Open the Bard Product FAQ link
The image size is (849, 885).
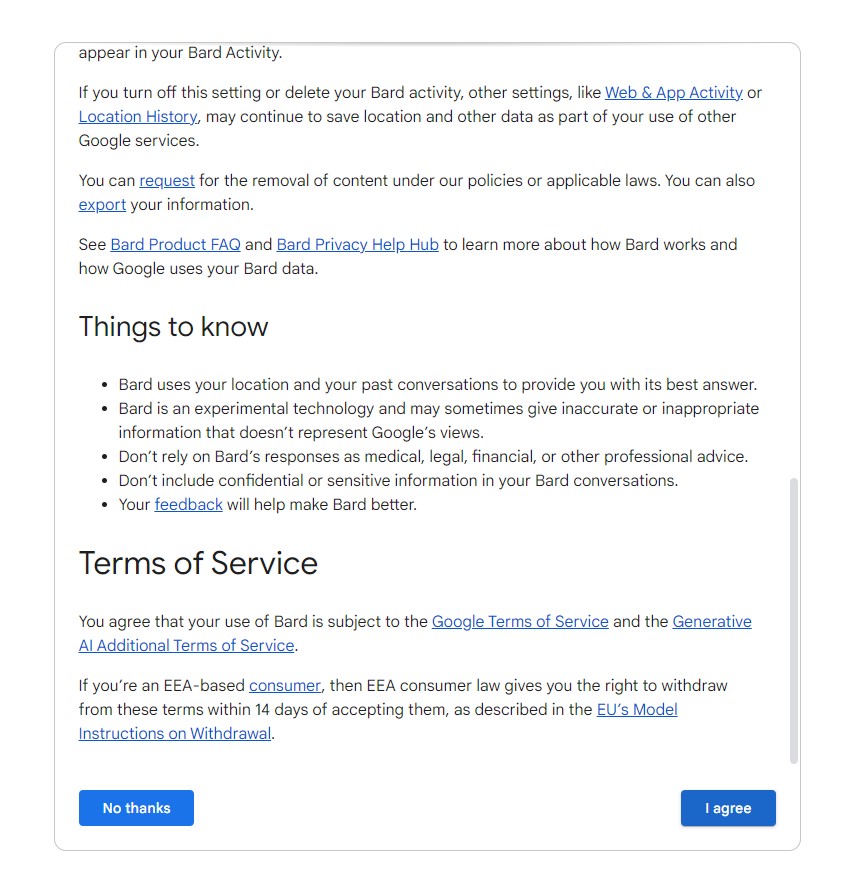175,245
